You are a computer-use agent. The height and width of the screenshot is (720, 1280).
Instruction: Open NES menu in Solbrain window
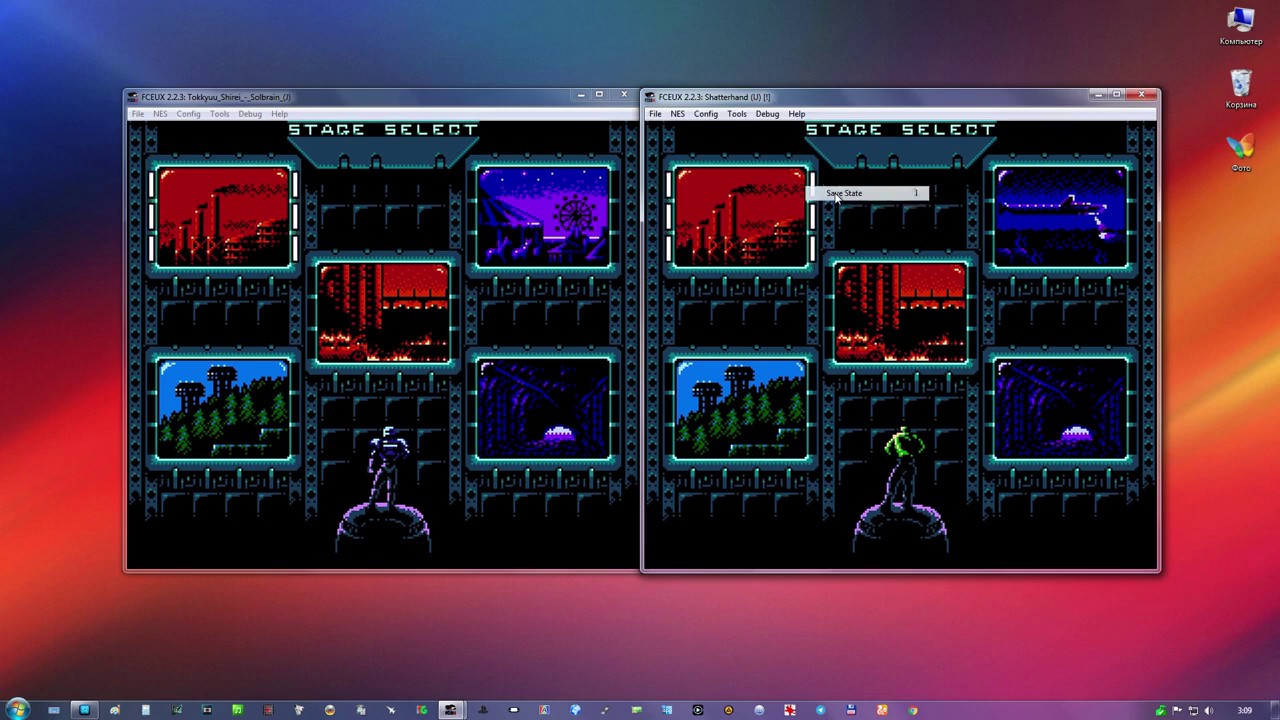160,114
